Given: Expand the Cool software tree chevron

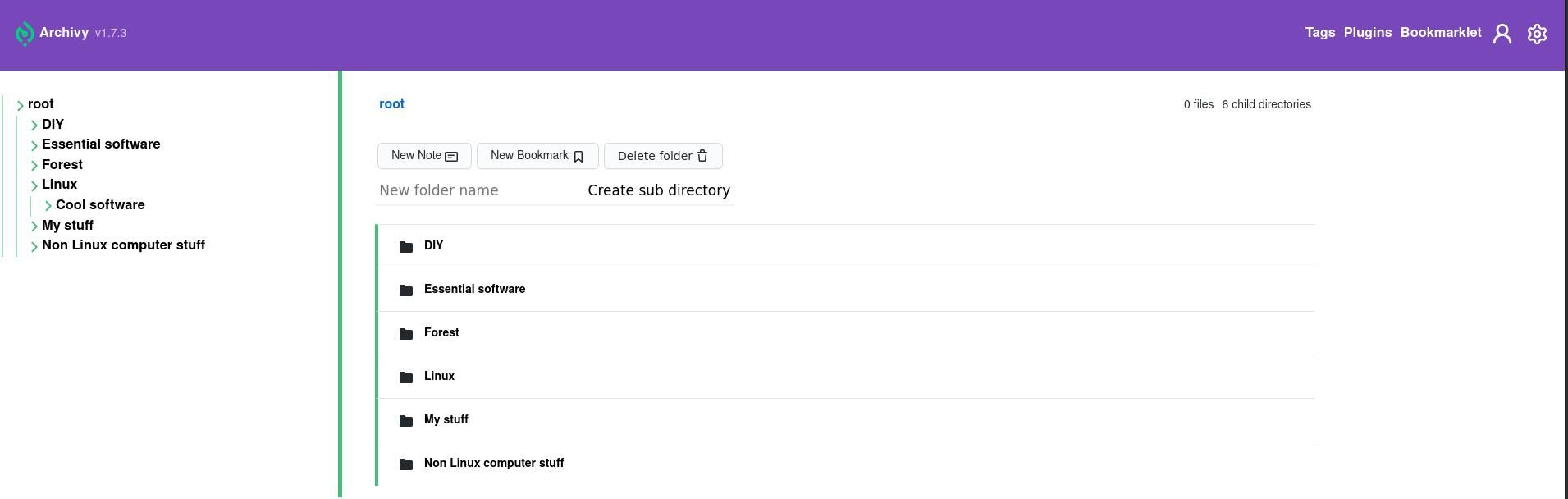Looking at the screenshot, I should click(48, 206).
